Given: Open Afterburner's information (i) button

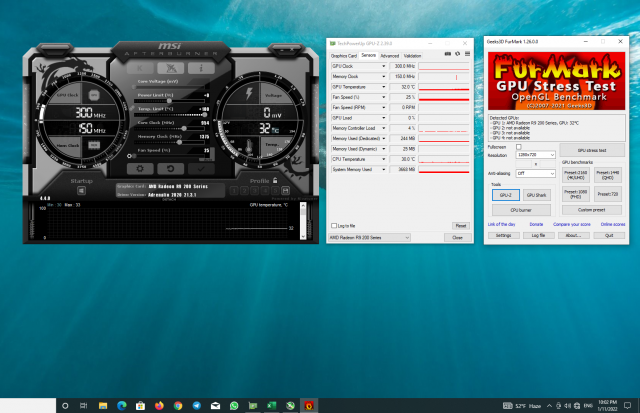Looking at the screenshot, I should (201, 68).
